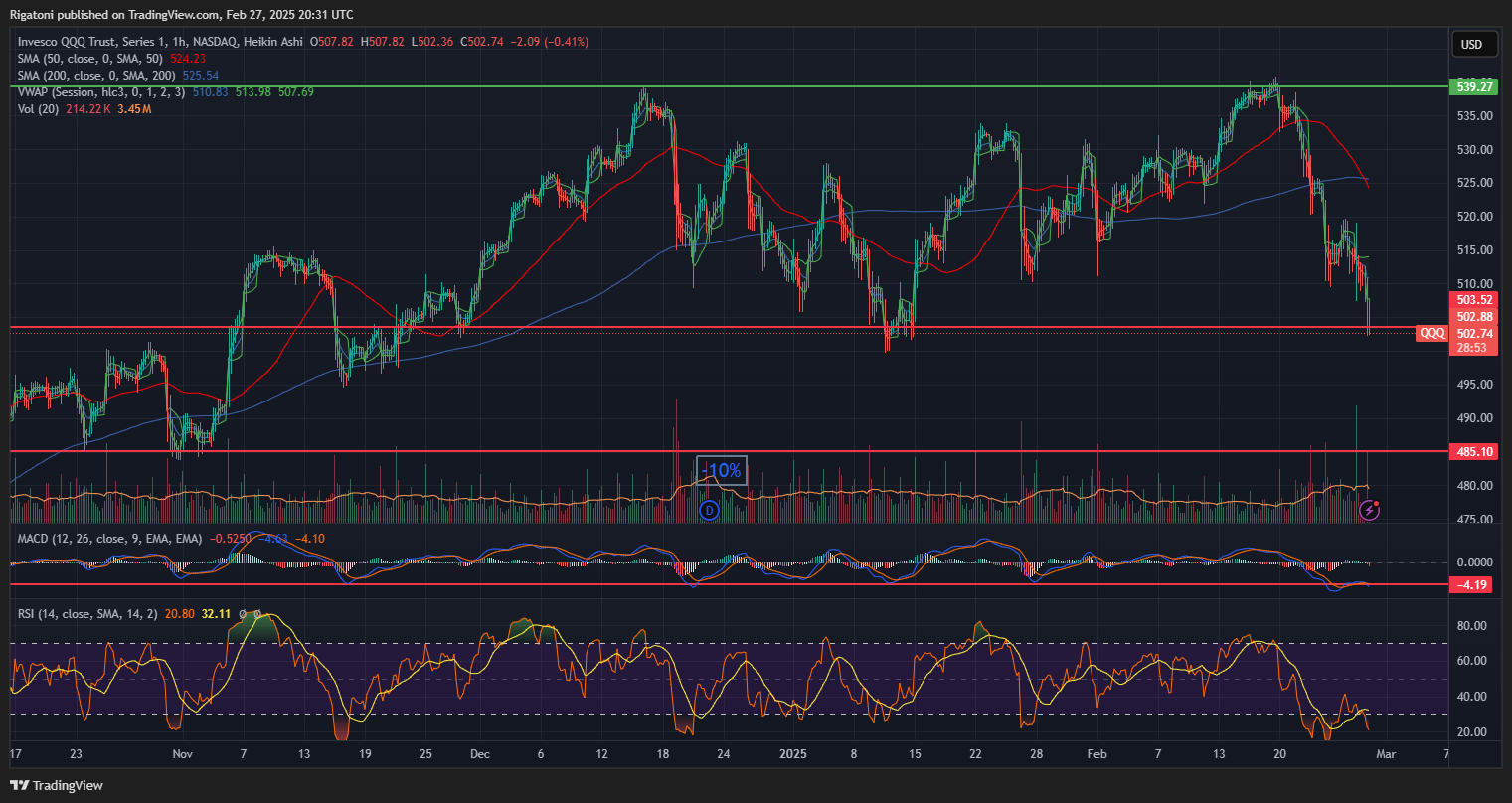Click the 2025 label on time axis

click(792, 754)
